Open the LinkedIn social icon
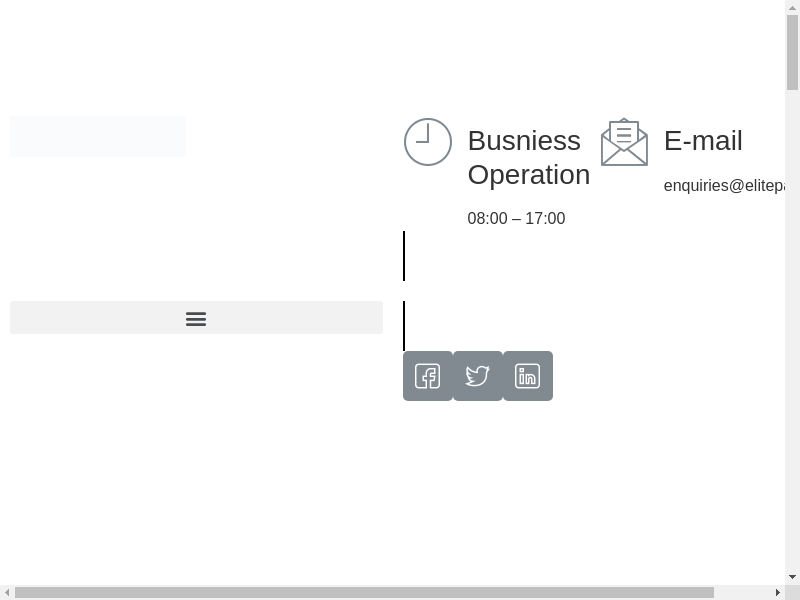Viewport: 800px width, 600px height. point(527,376)
